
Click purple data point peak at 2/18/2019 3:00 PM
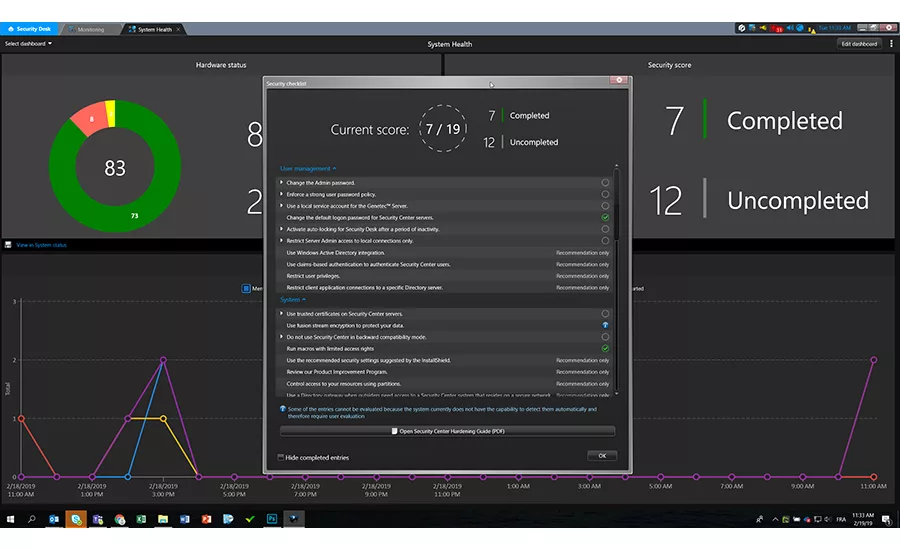[x=163, y=360]
